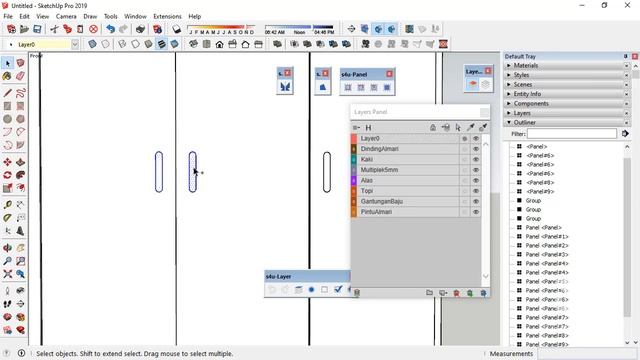Image resolution: width=640 pixels, height=360 pixels.
Task: Select the Rotate tool
Action: tap(7, 176)
